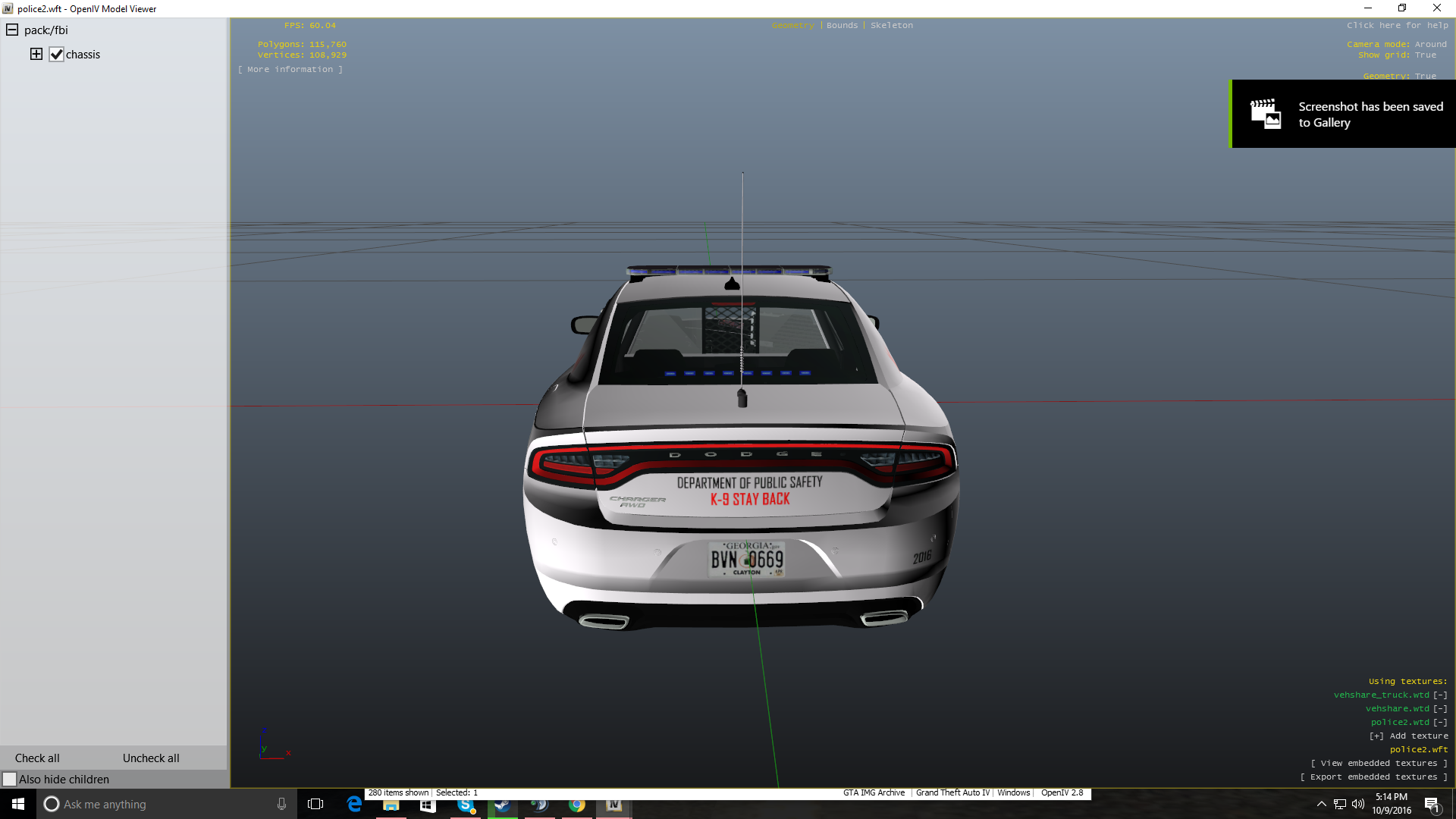Viewport: 1456px width, 819px height.
Task: Enable Also hide children checkbox
Action: click(x=10, y=780)
